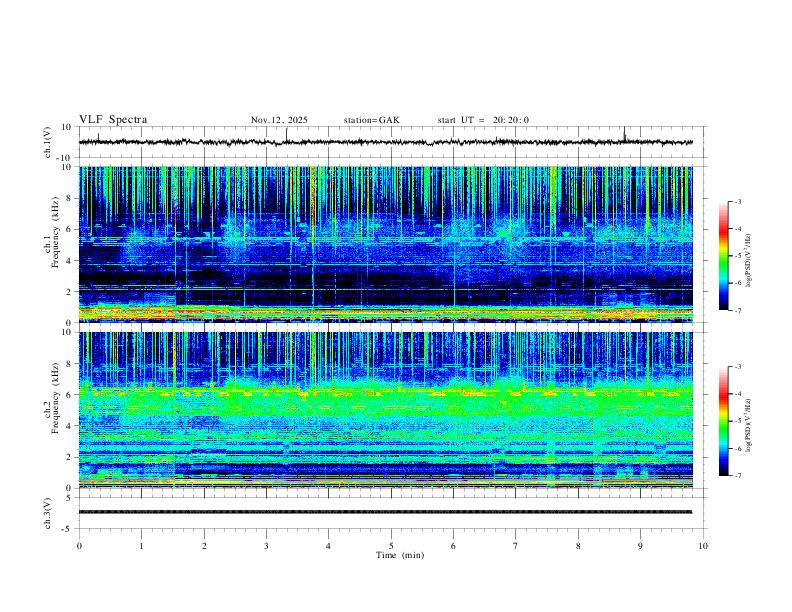
Task: Click the "VLF Spectra" title text
Action: (x=113, y=120)
